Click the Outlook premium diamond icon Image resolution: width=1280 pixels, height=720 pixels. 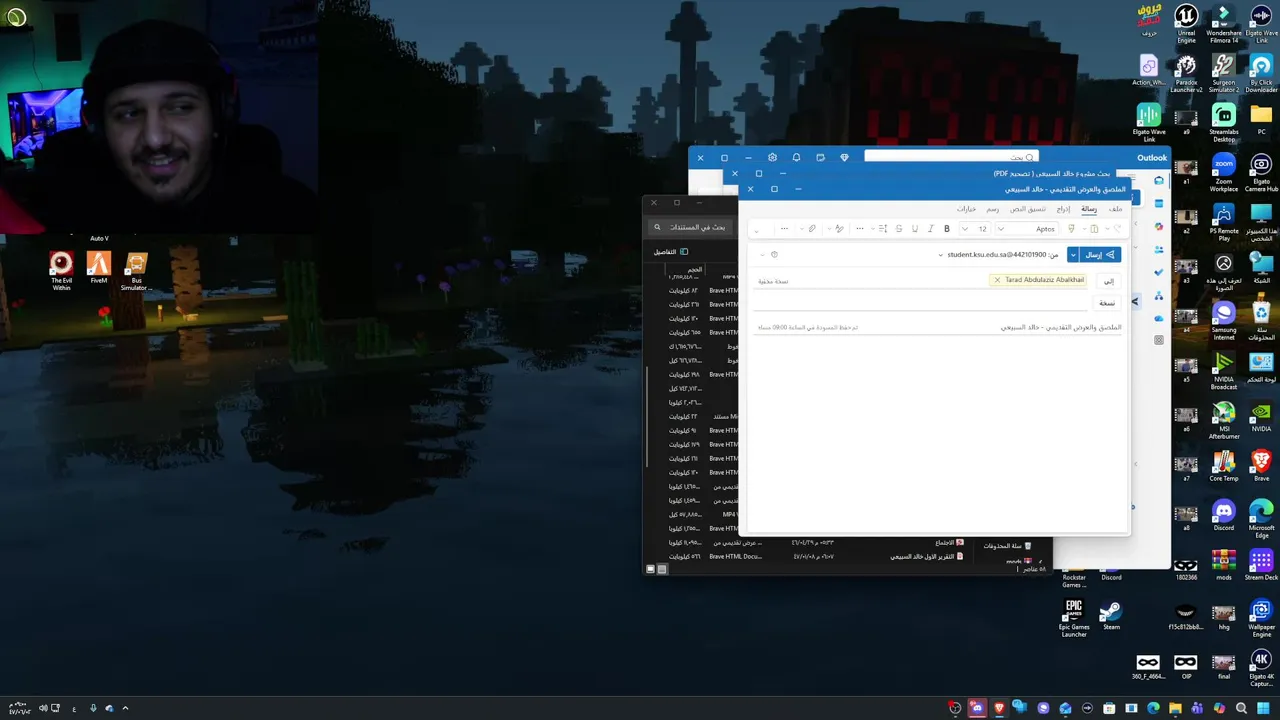844,157
